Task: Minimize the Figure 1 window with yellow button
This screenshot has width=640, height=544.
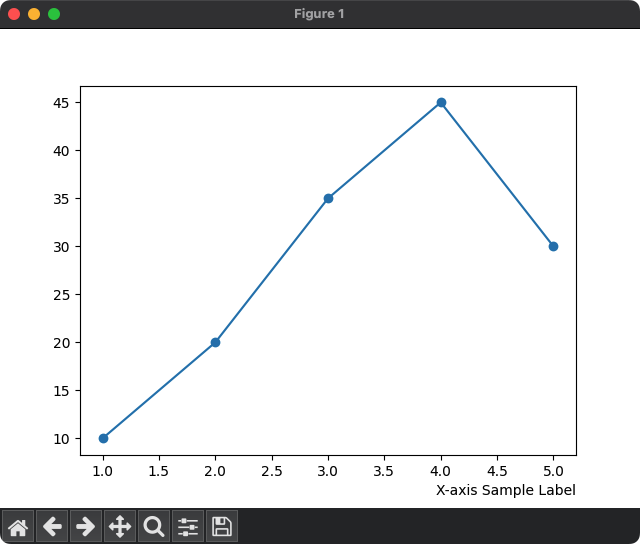Action: (x=34, y=14)
